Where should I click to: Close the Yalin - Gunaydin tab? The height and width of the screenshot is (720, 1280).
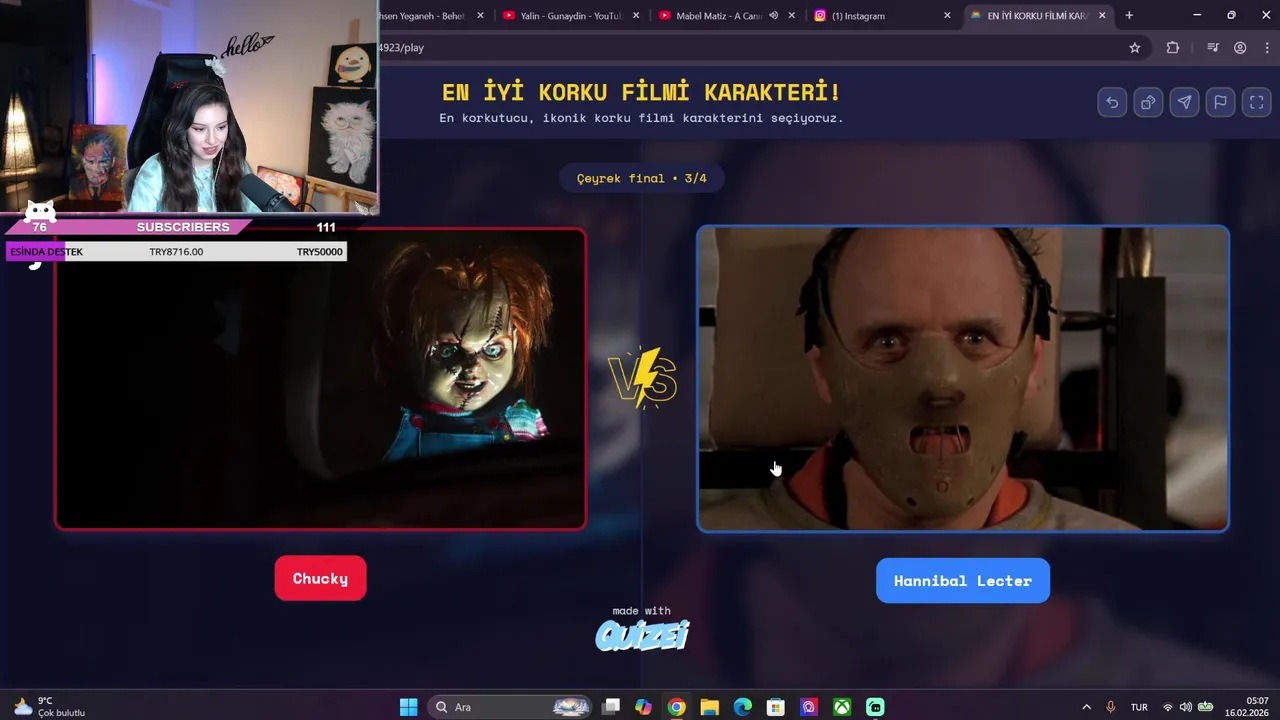pos(636,15)
